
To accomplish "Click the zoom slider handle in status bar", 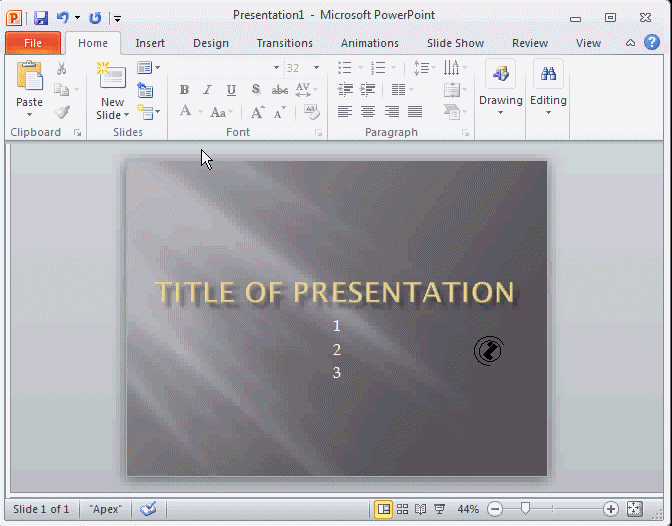I will point(525,509).
